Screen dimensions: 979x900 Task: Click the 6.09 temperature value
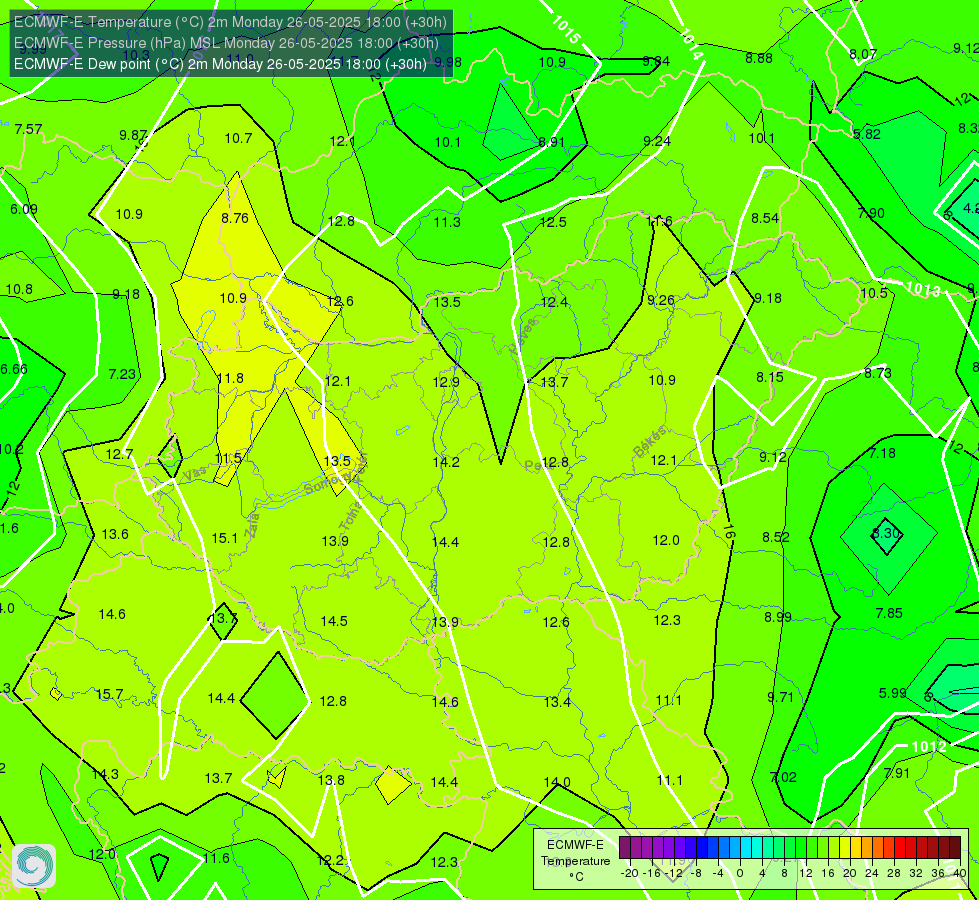(24, 209)
